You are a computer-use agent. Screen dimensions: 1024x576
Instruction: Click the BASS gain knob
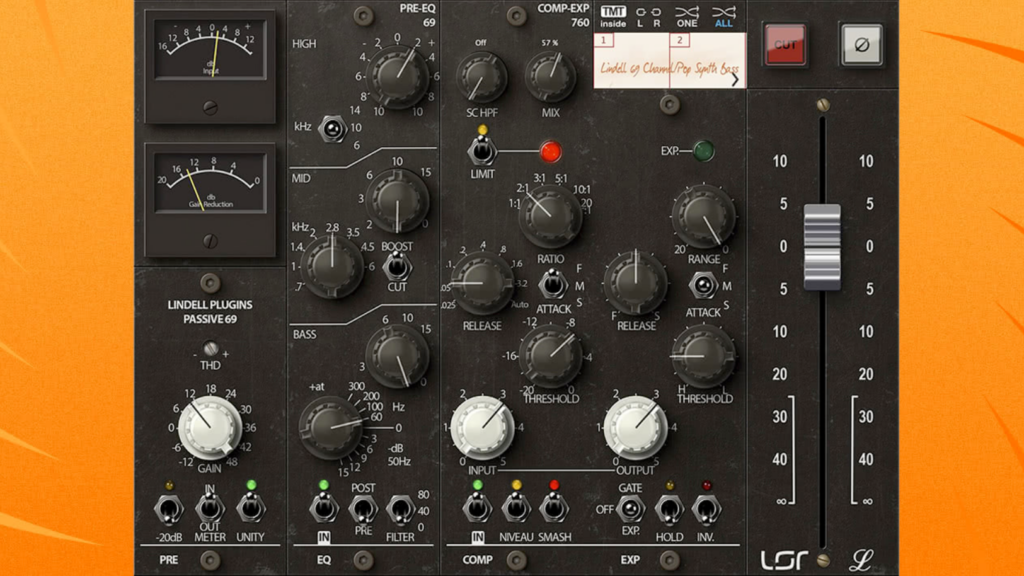[397, 357]
